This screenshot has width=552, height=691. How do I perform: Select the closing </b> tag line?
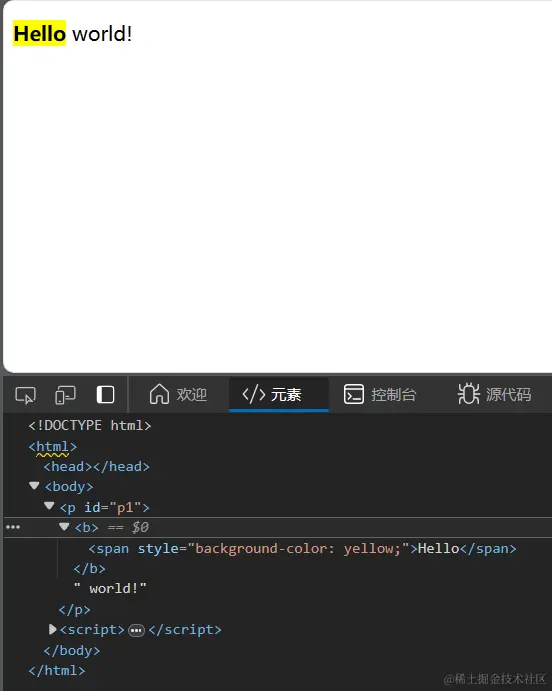(89, 568)
